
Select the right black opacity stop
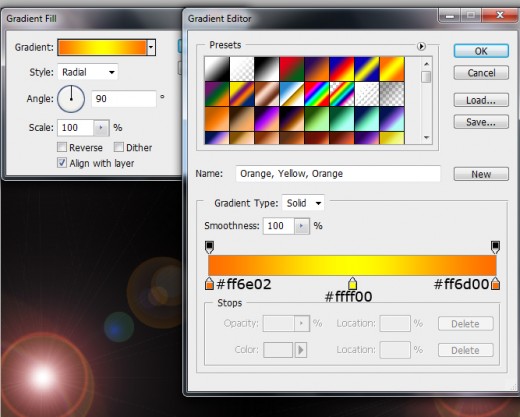point(495,247)
